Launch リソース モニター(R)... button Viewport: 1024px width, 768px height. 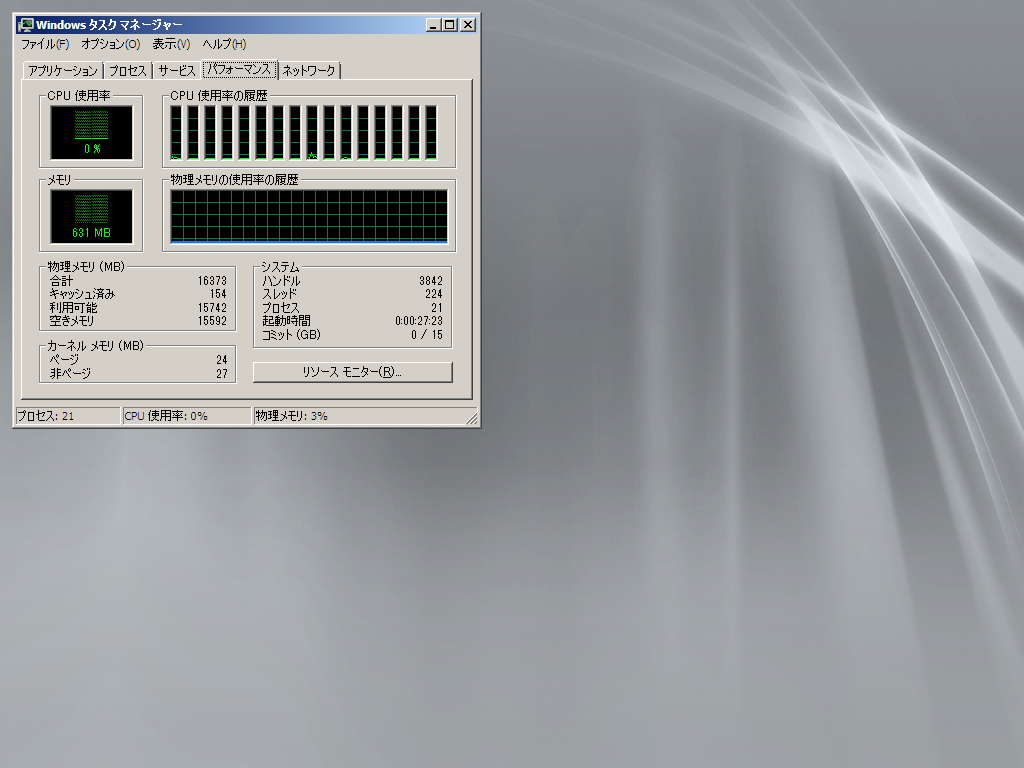tap(353, 372)
